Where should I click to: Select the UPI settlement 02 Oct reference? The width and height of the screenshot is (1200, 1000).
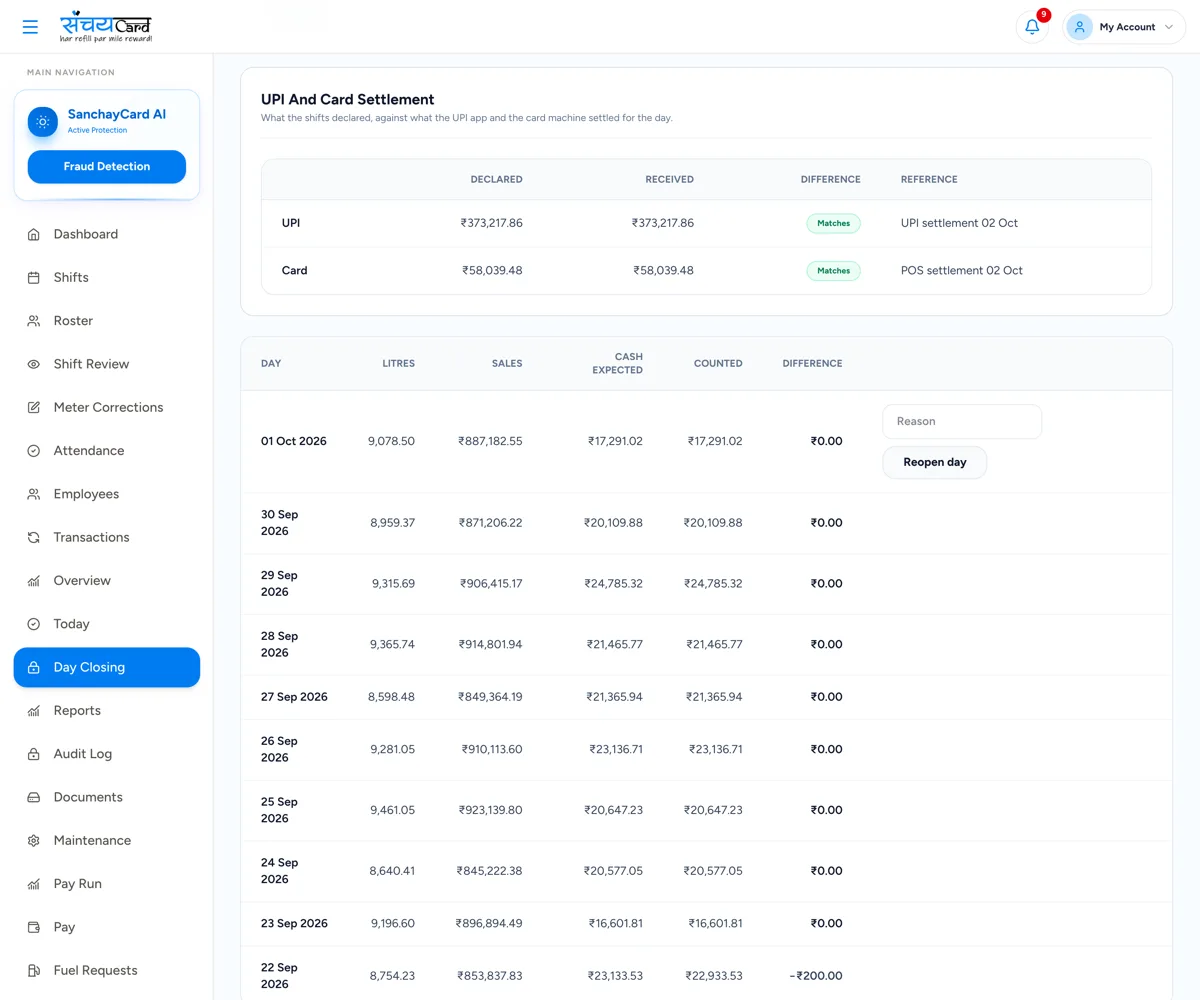(x=959, y=223)
